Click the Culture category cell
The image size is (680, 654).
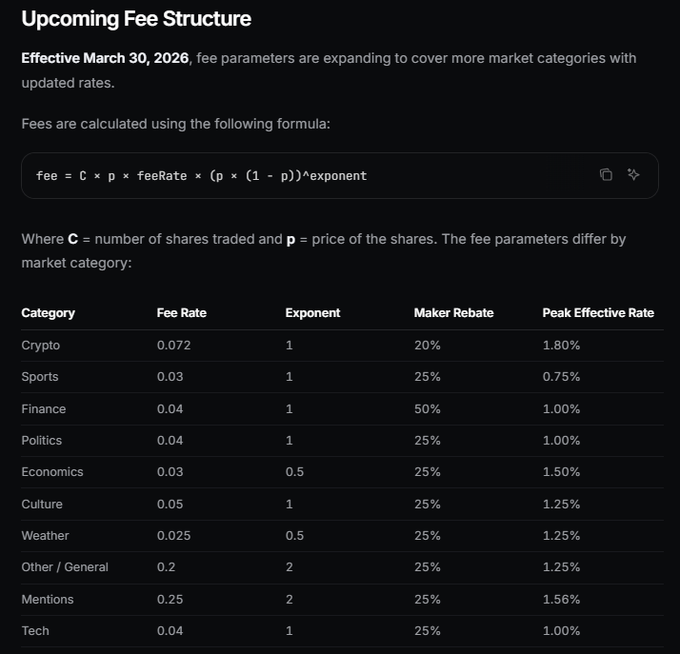tap(42, 504)
